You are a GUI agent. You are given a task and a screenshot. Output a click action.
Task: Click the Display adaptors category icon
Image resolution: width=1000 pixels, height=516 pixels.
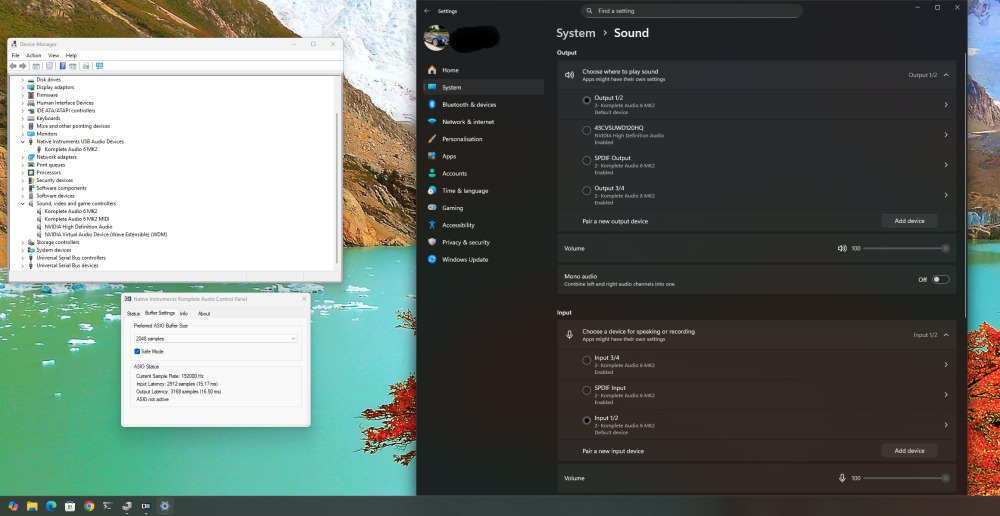31,87
